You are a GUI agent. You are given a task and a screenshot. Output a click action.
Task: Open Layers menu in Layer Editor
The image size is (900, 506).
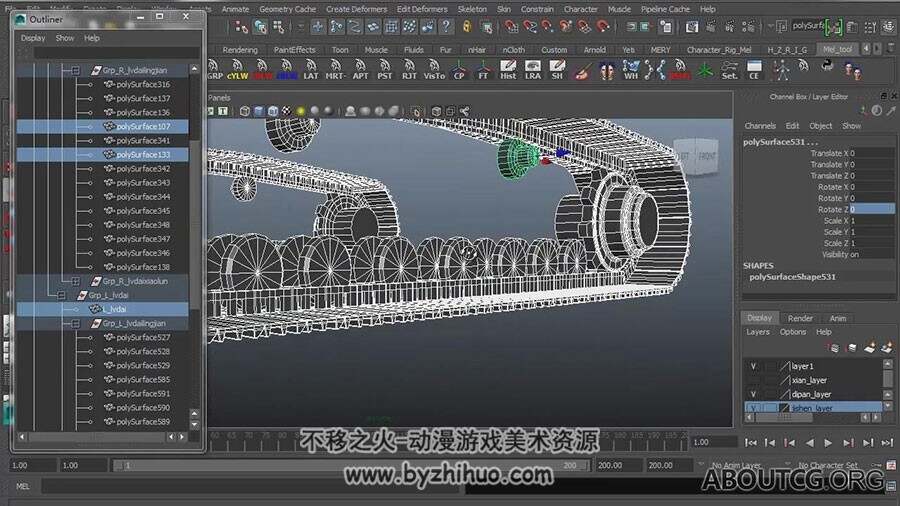tap(758, 332)
